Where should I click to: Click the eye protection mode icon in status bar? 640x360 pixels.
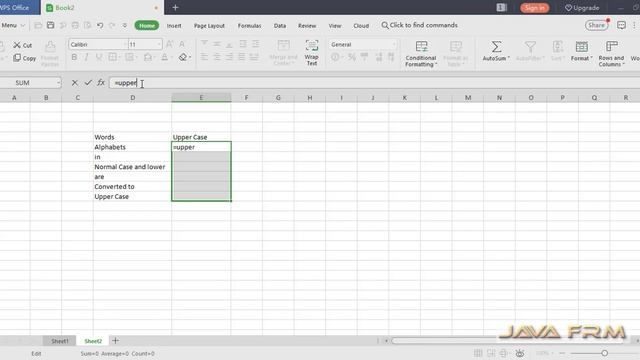coord(520,353)
